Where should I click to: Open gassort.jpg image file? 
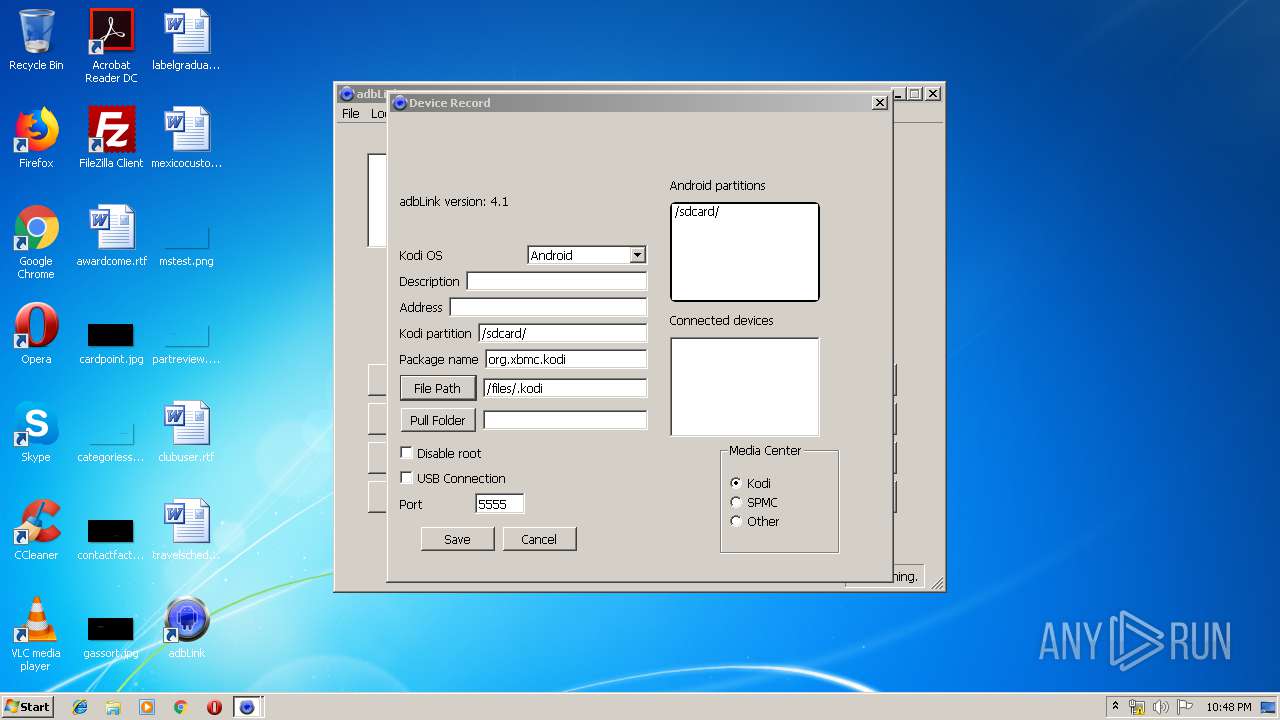click(111, 636)
